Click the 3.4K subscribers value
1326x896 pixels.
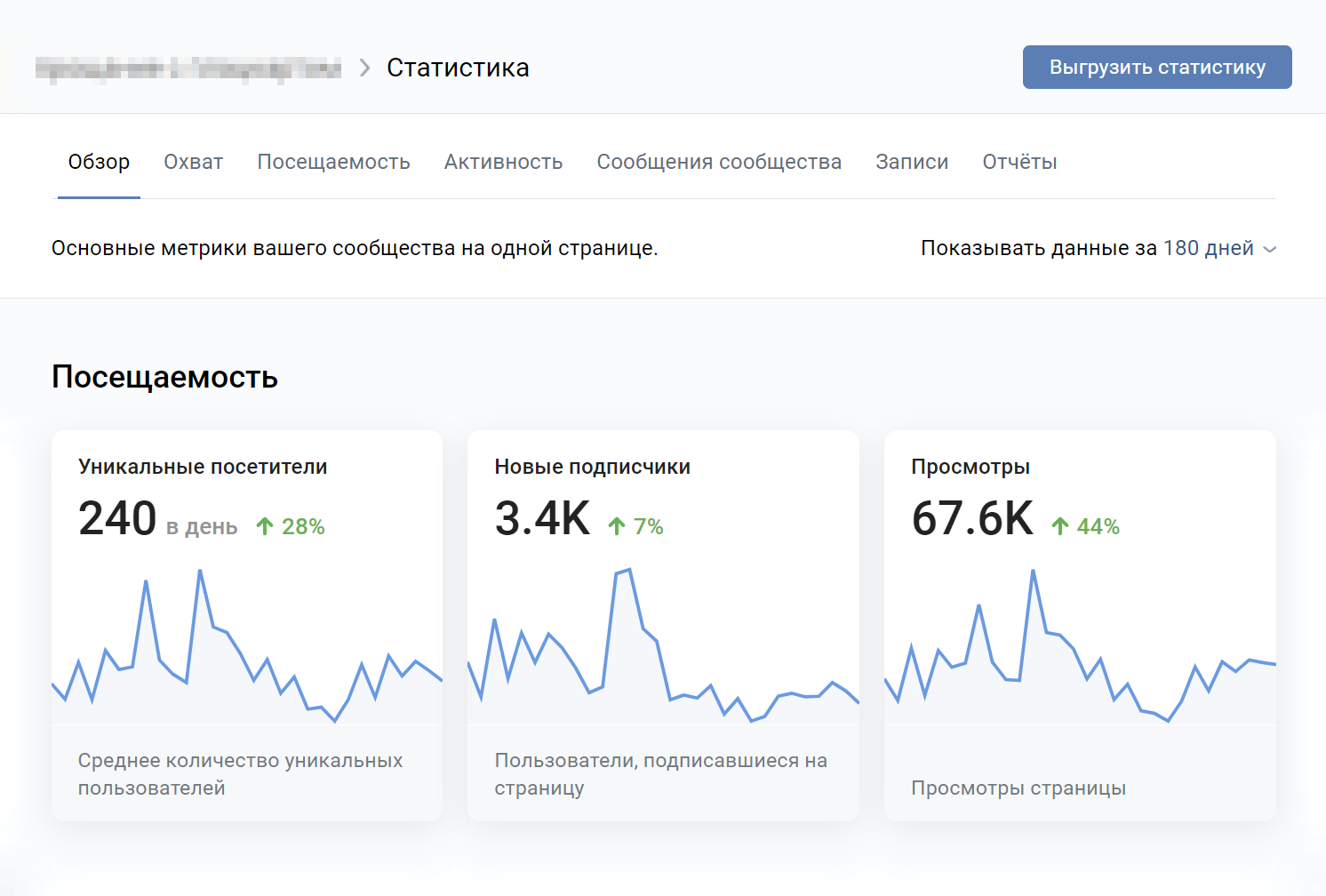tap(542, 519)
